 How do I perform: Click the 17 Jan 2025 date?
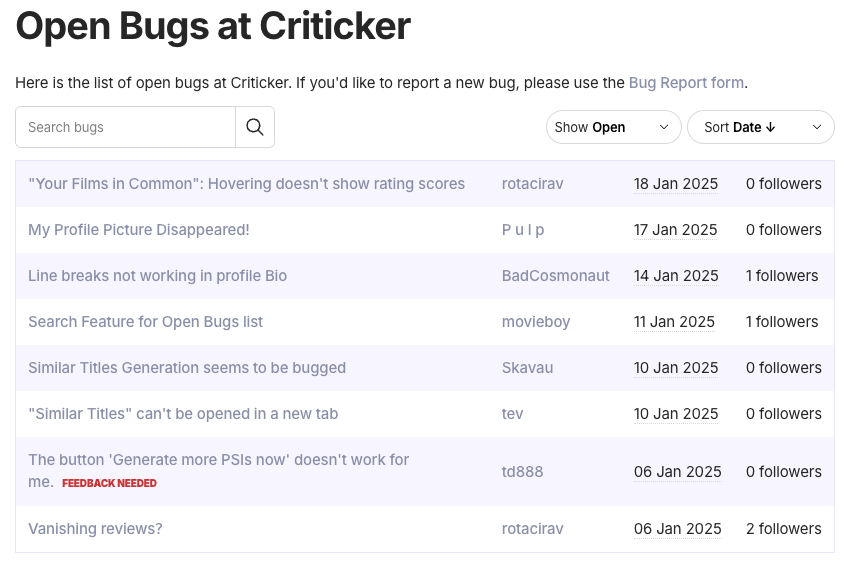676,230
